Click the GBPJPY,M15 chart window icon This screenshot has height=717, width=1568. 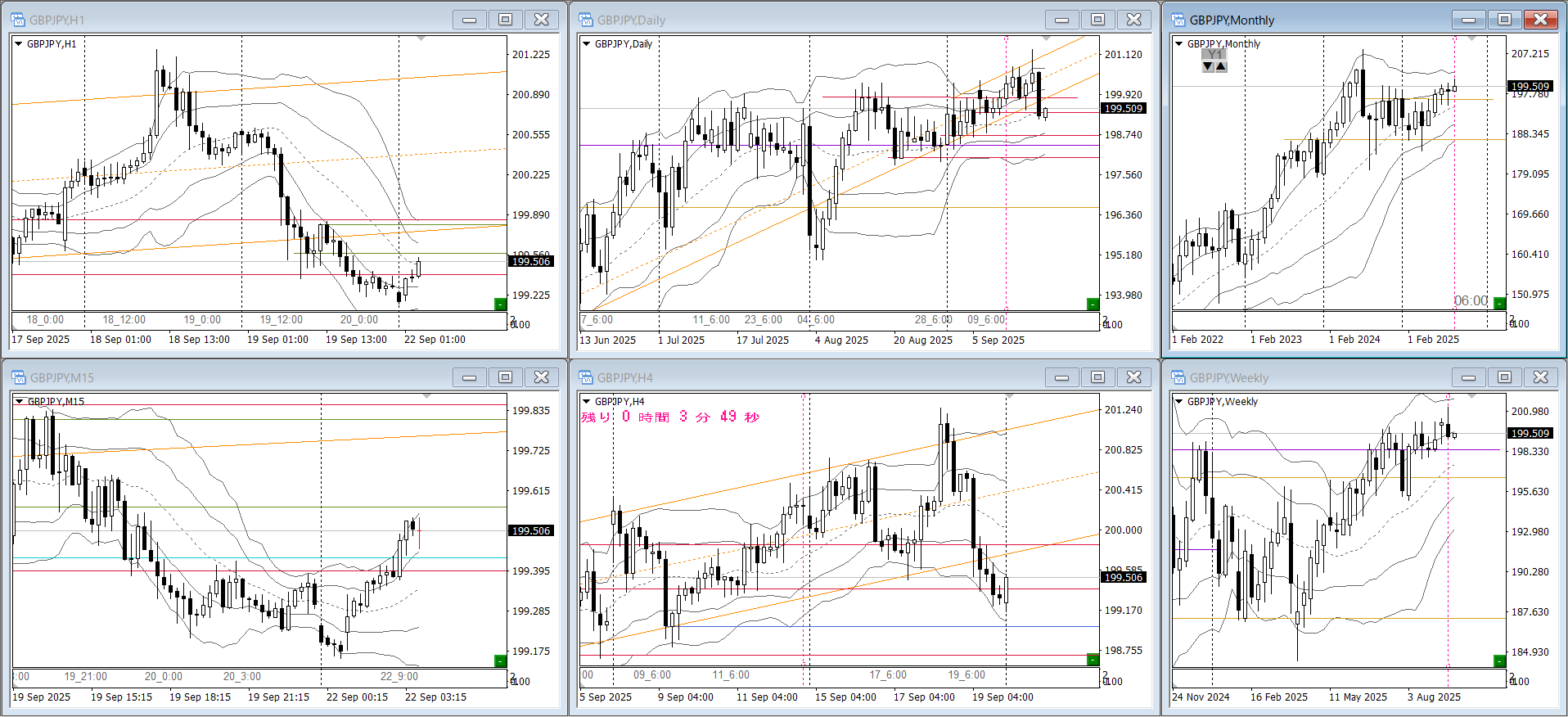tap(18, 377)
